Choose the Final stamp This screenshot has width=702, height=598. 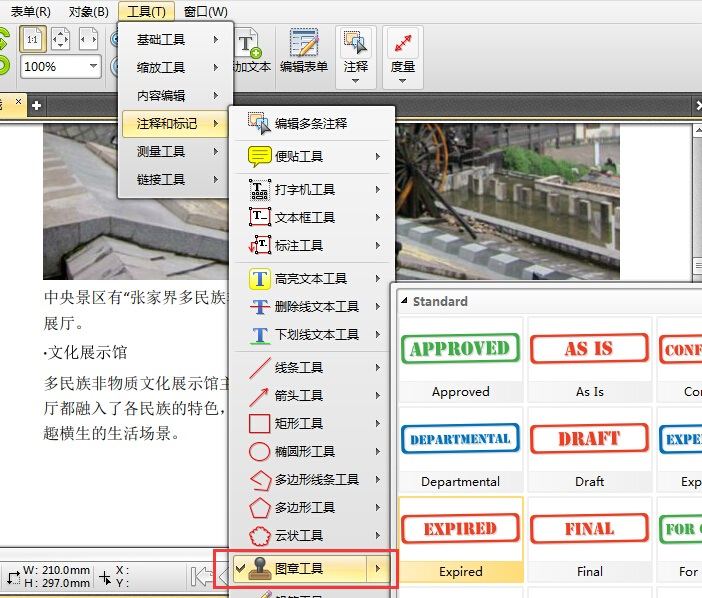click(x=590, y=539)
